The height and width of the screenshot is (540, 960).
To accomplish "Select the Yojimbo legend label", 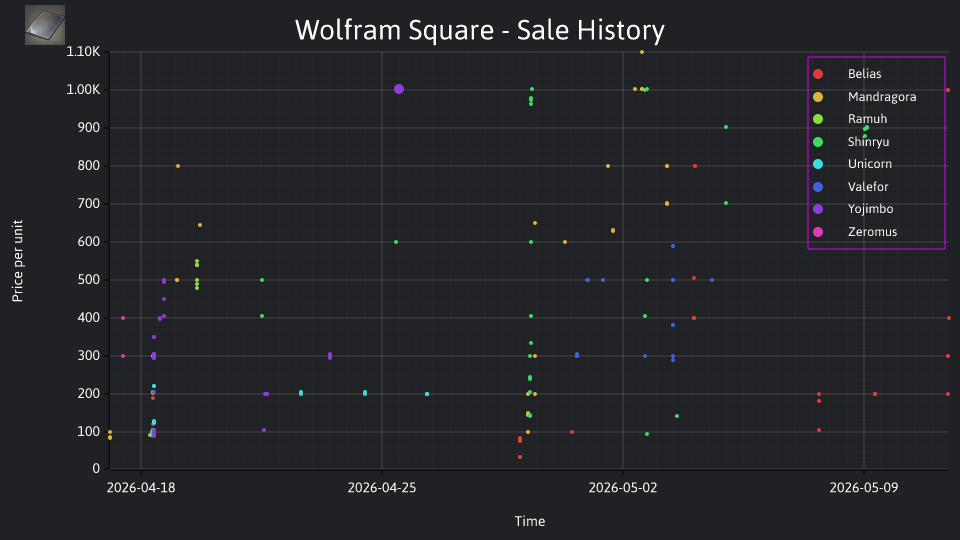I will point(870,209).
